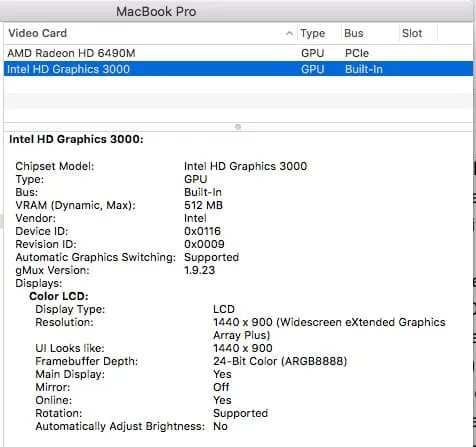Image resolution: width=476 pixels, height=447 pixels.
Task: Click the Color LCD: heading
Action: [x=59, y=296]
